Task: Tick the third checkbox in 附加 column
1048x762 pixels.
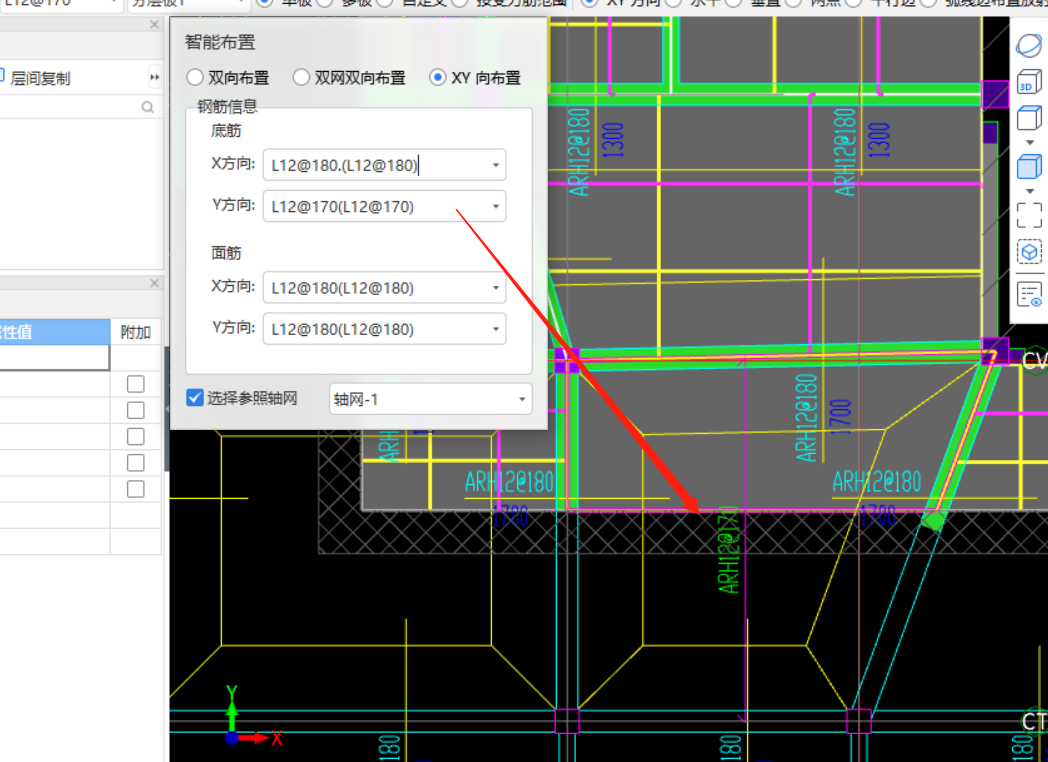Action: (136, 436)
